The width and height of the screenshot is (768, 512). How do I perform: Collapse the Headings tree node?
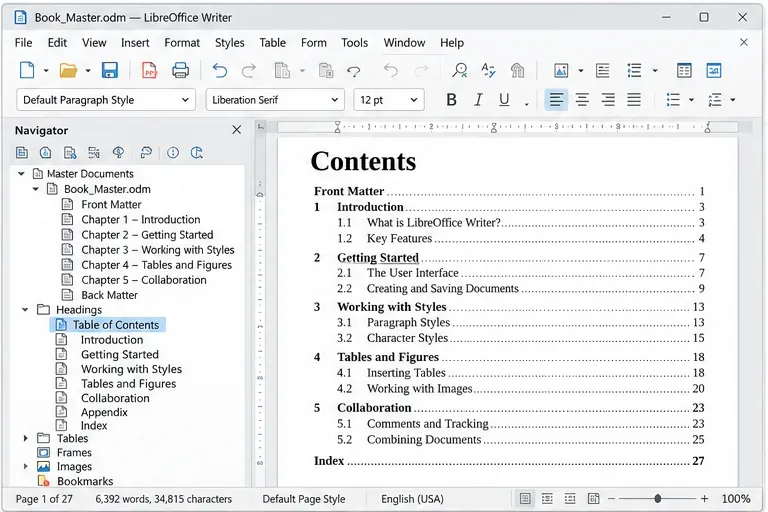(25, 310)
